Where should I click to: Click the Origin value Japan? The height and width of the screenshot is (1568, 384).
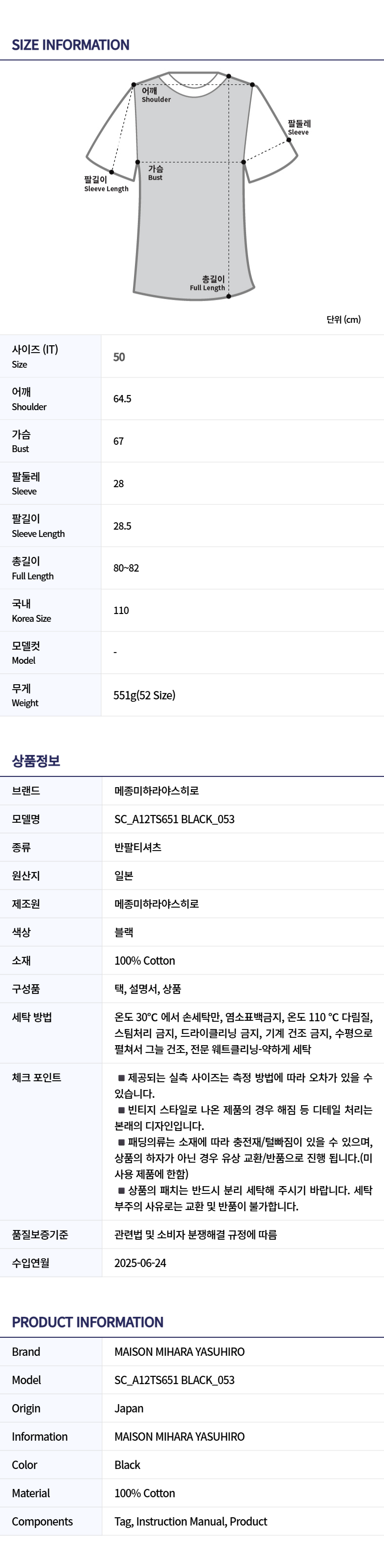pos(129,1409)
